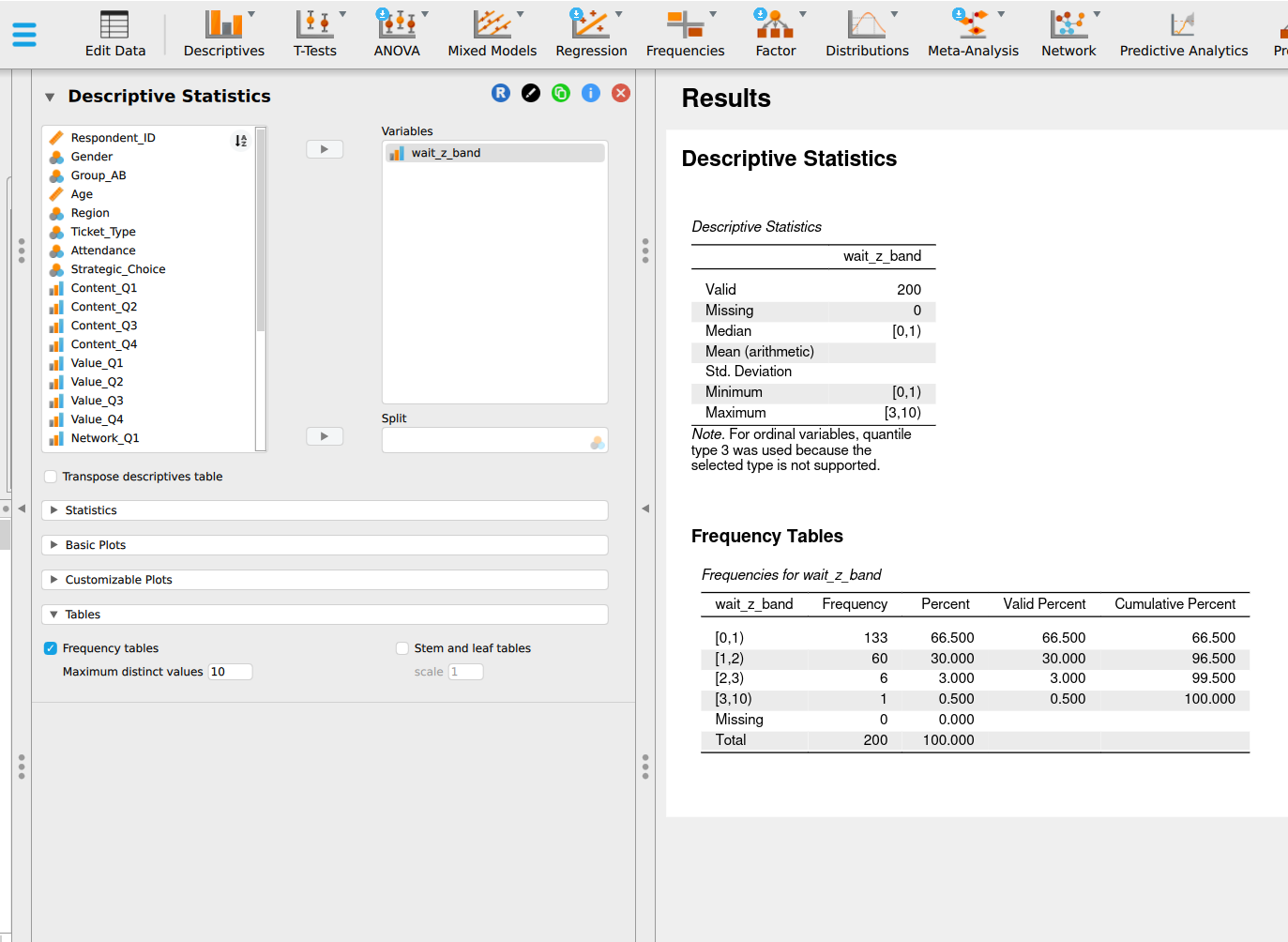The width and height of the screenshot is (1288, 942).
Task: Open the ANOVA module menu
Action: pyautogui.click(x=397, y=34)
